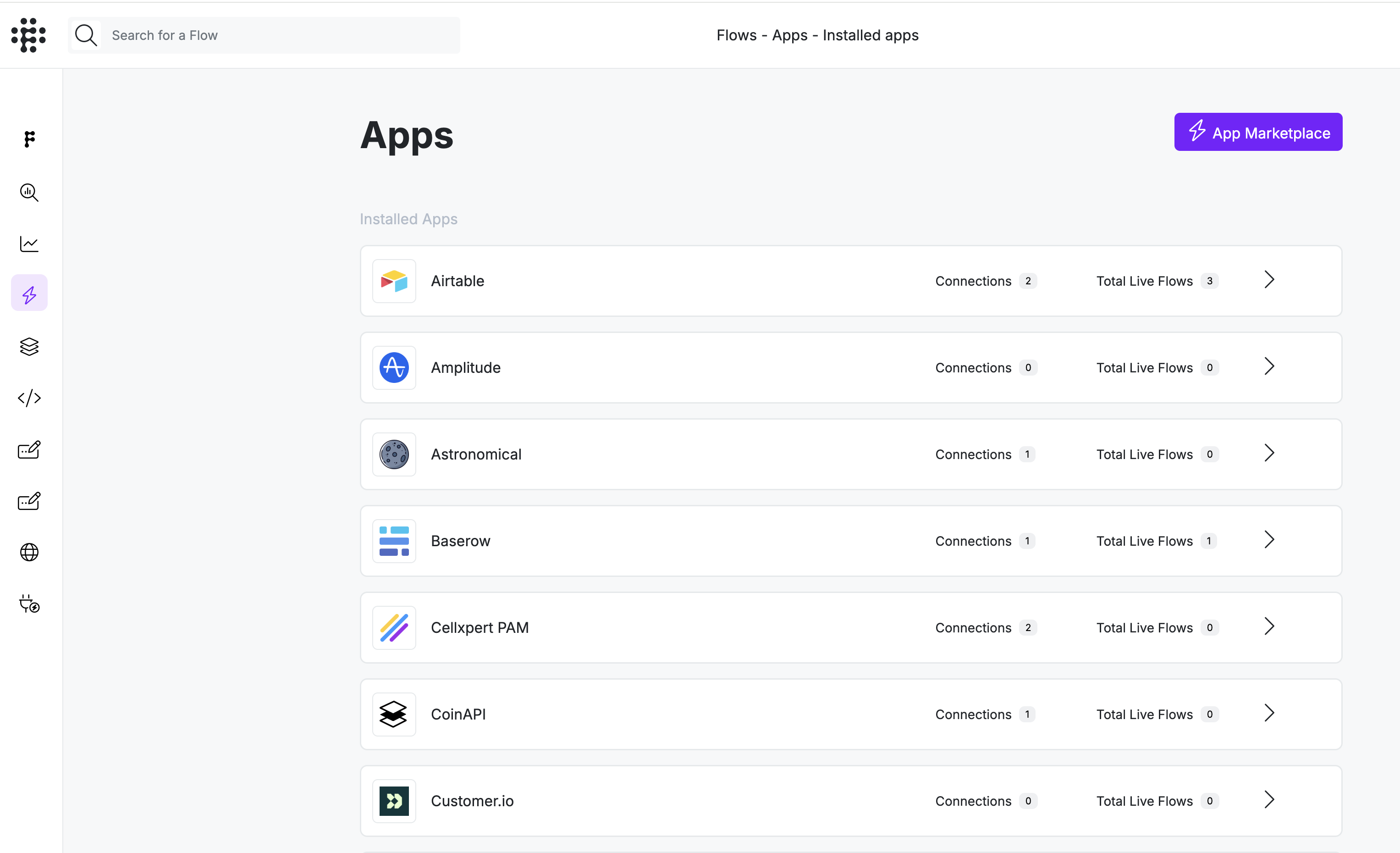Open the Airtable app name

pos(457,281)
